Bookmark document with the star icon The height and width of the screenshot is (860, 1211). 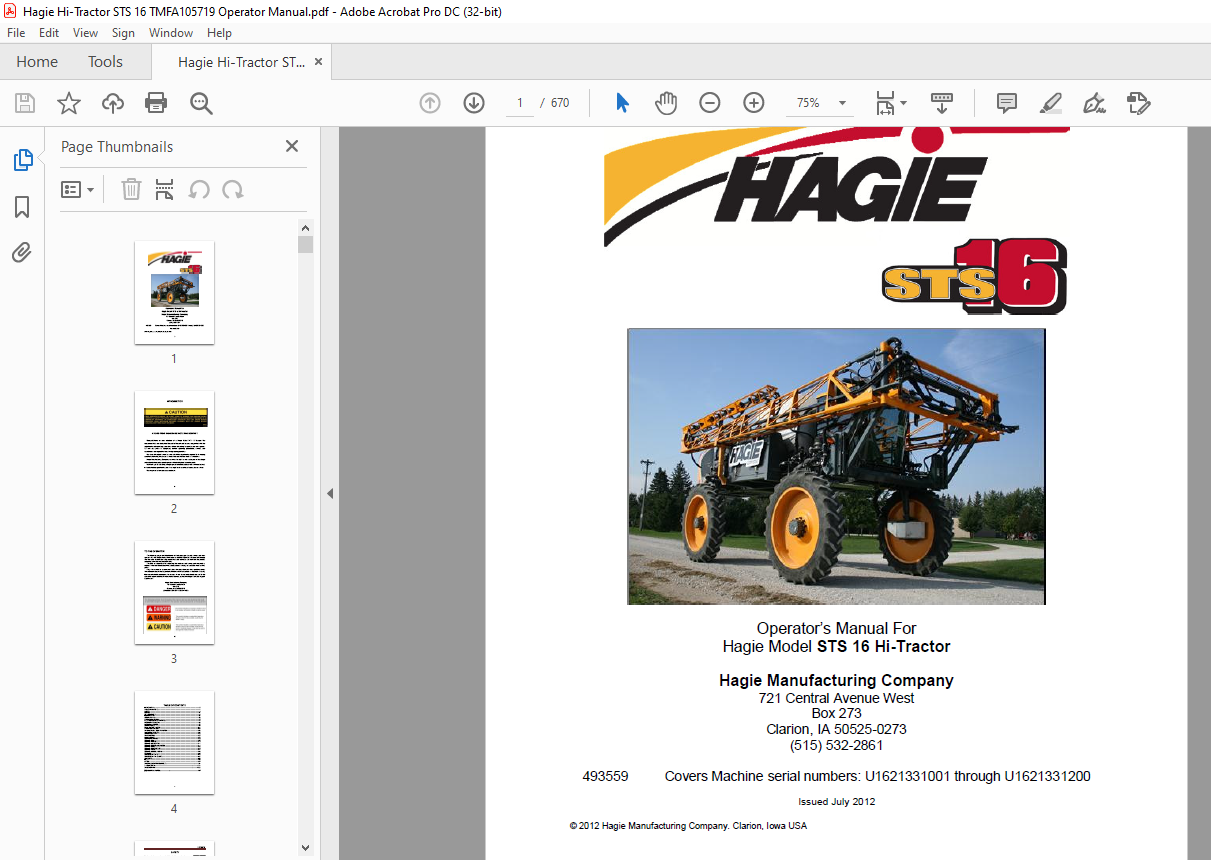[x=68, y=103]
